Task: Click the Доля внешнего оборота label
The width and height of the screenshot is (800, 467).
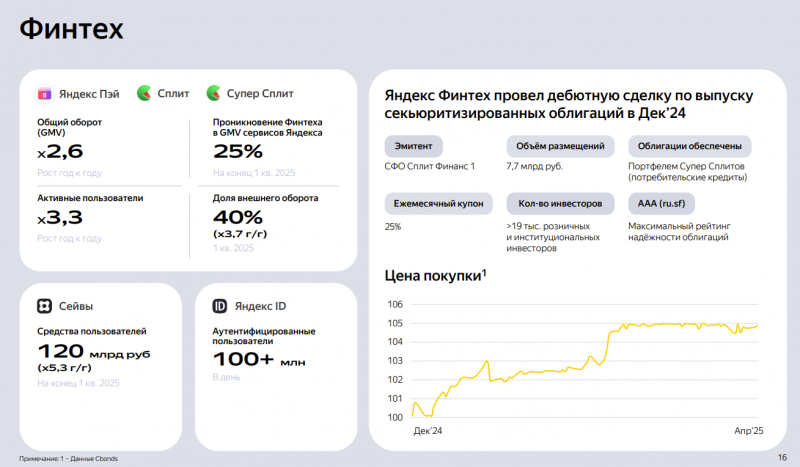Action: [265, 198]
